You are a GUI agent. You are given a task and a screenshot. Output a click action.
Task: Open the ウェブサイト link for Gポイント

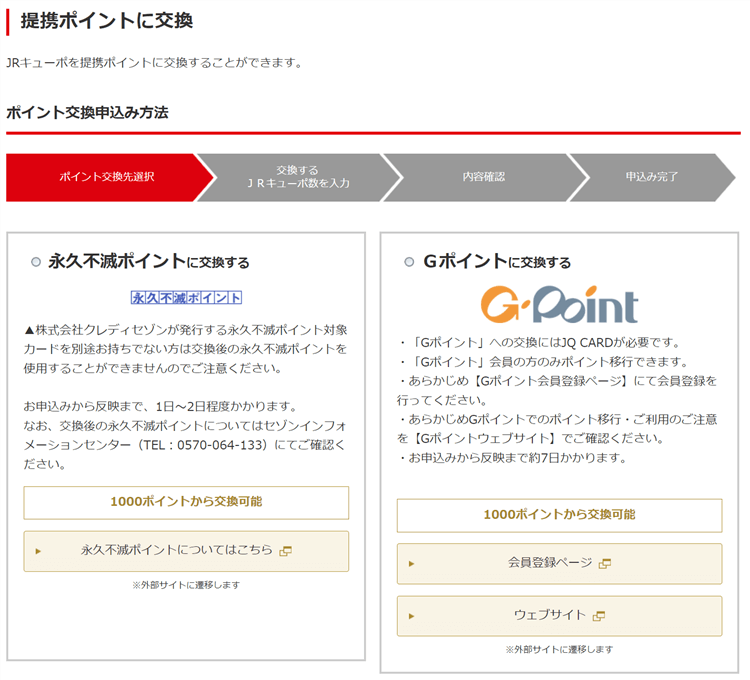click(x=549, y=616)
